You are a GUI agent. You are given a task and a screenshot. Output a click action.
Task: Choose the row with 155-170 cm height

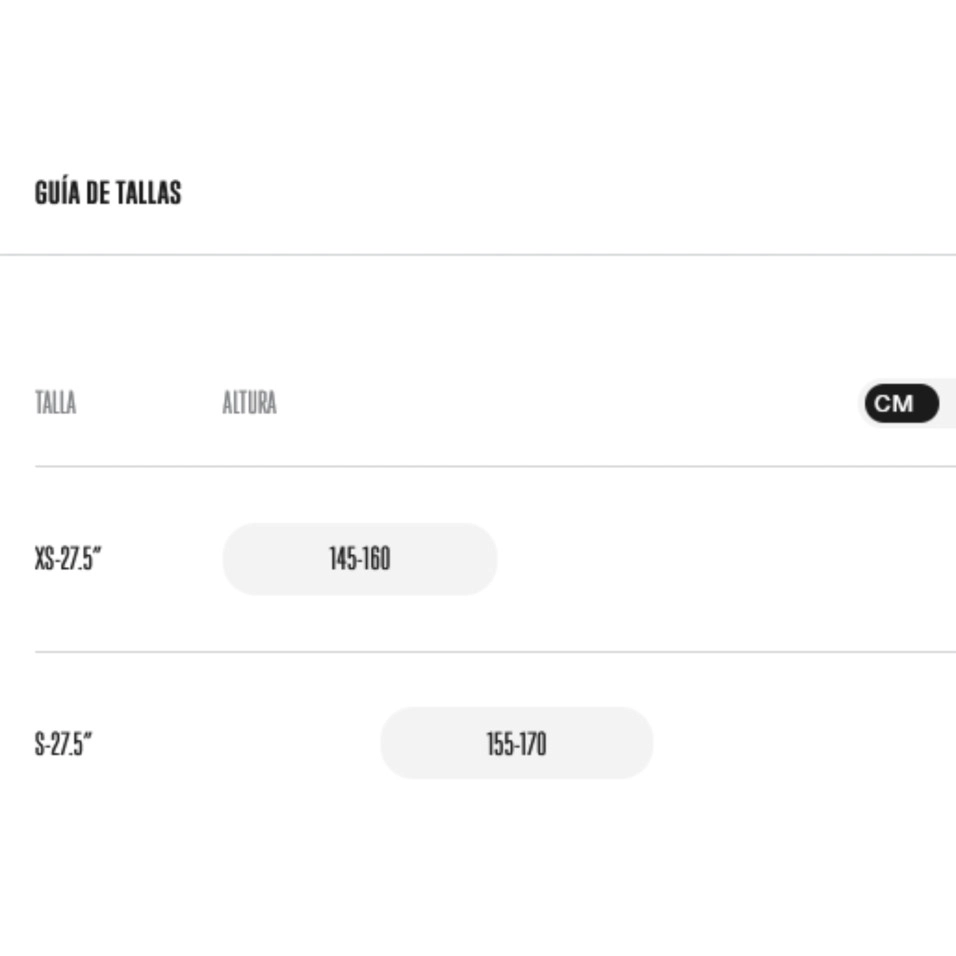pos(495,744)
